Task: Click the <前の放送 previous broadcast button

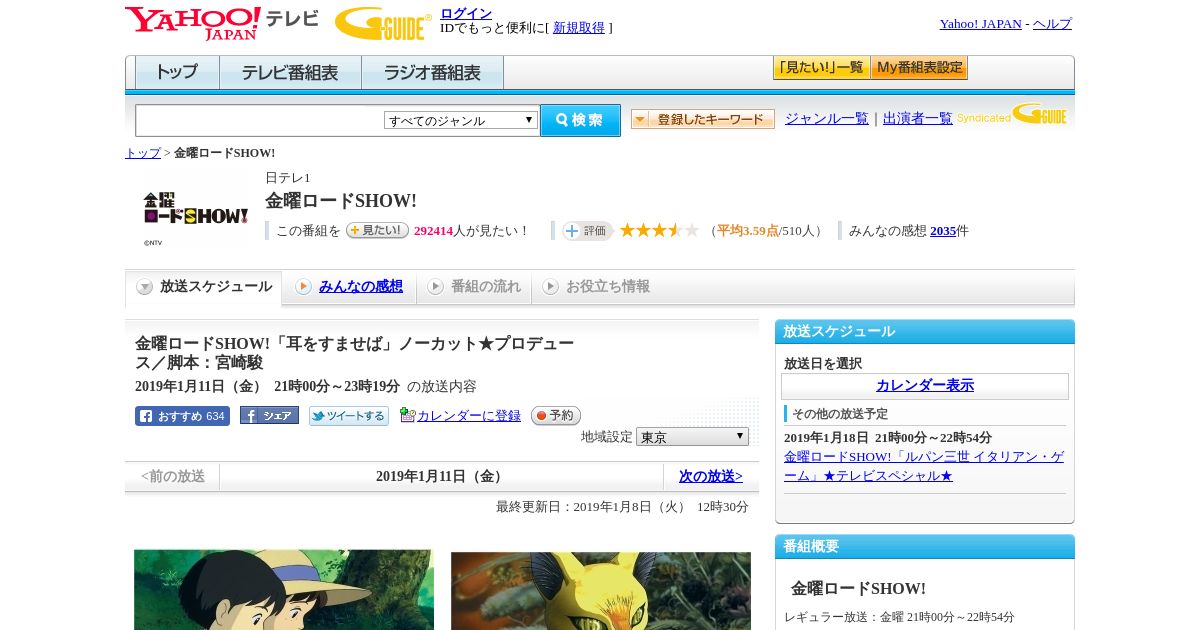Action: coord(173,477)
